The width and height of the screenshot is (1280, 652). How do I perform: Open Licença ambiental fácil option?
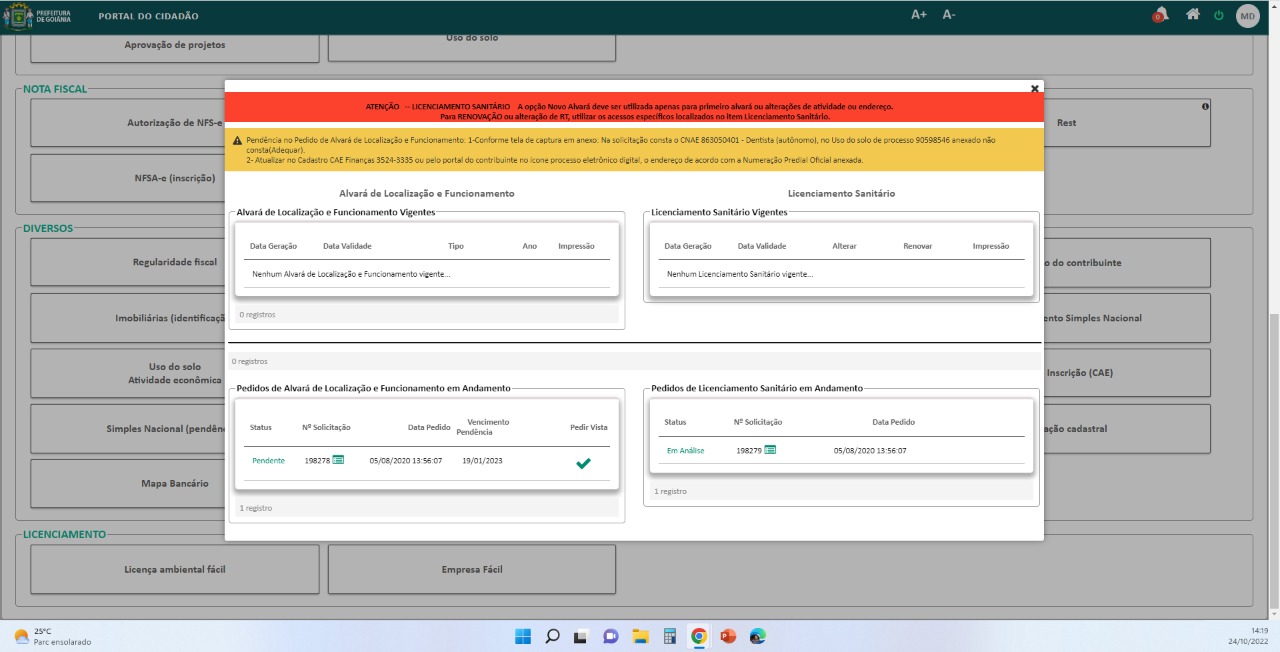coord(175,569)
